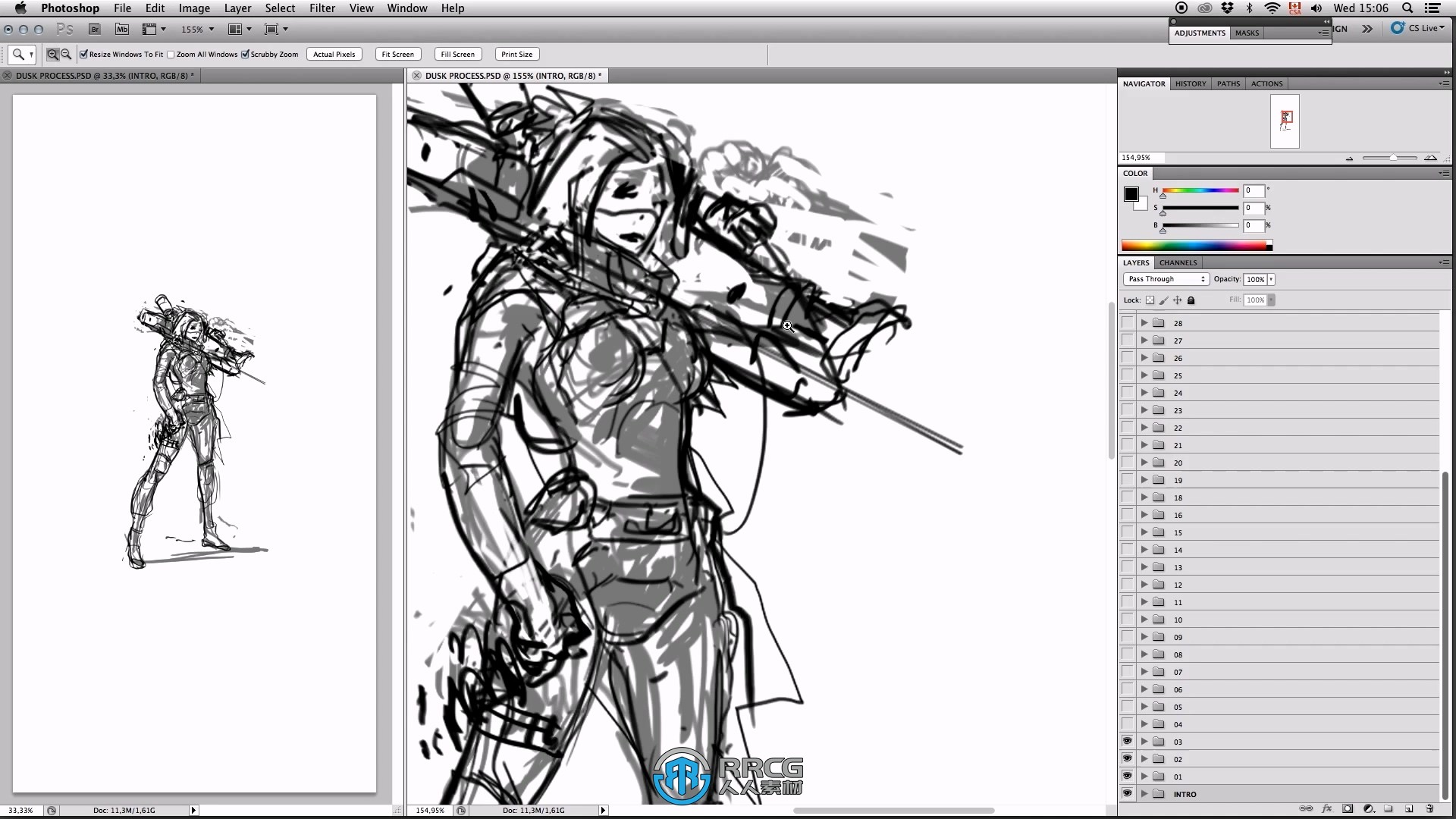Expand the 15 layer group
The width and height of the screenshot is (1456, 819).
tap(1144, 532)
